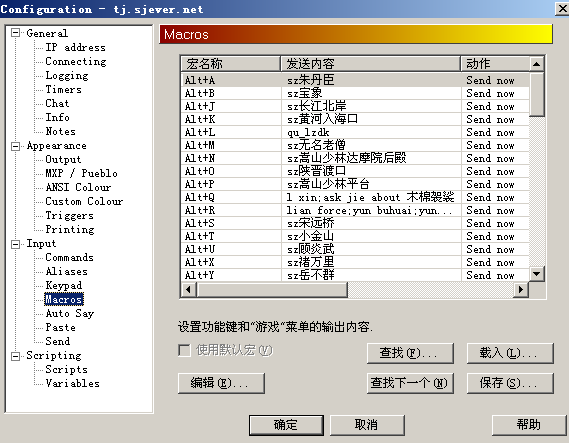Select Notes in the tree
The image size is (569, 443).
pyautogui.click(x=60, y=131)
